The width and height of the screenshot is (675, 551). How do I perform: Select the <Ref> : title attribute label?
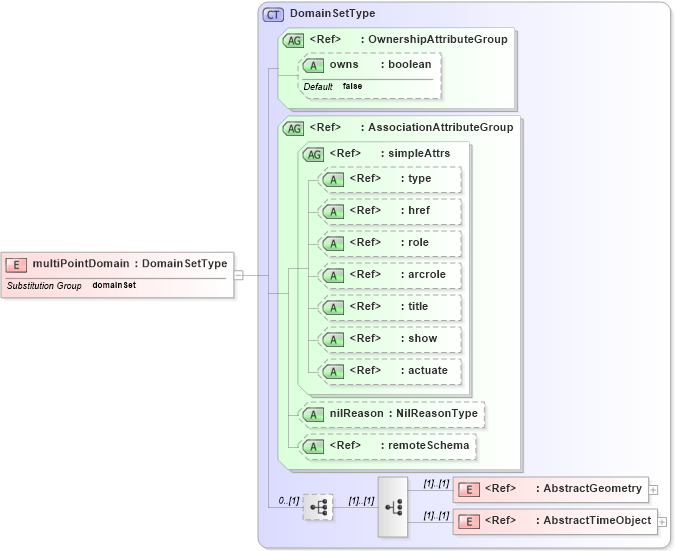point(389,306)
